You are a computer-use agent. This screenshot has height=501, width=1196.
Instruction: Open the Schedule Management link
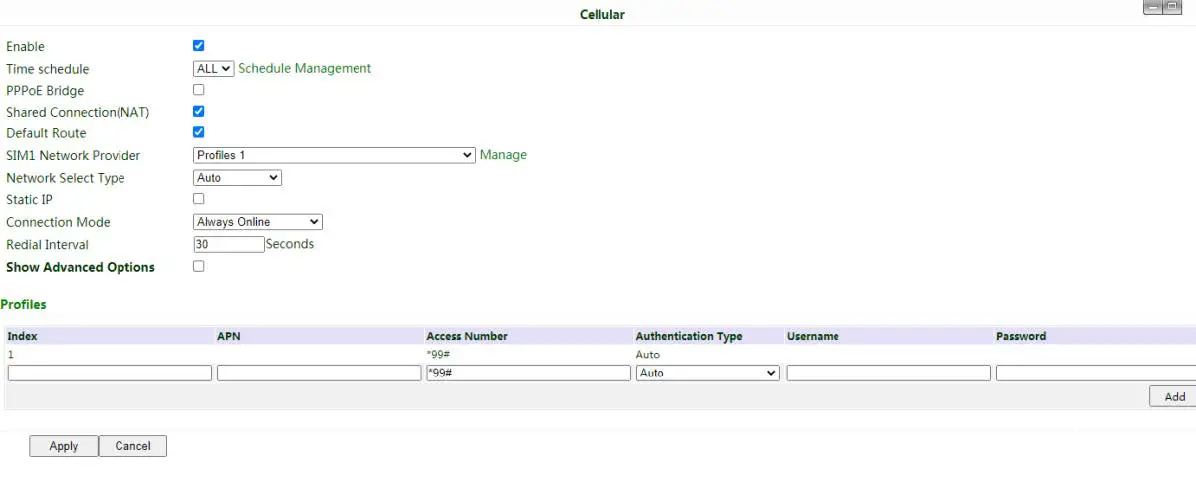pyautogui.click(x=304, y=69)
